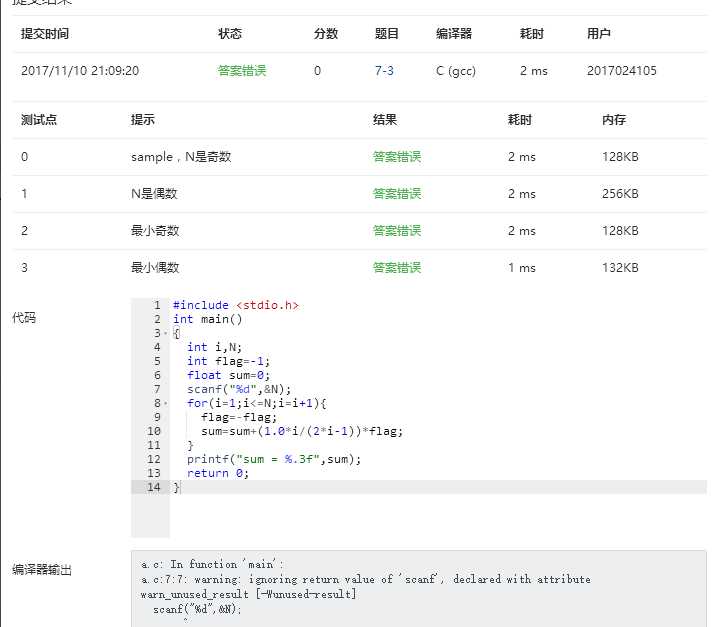Click the submission timestamp 2017/11/10 21:09:20
Screen dimensions: 719x627
pos(80,71)
